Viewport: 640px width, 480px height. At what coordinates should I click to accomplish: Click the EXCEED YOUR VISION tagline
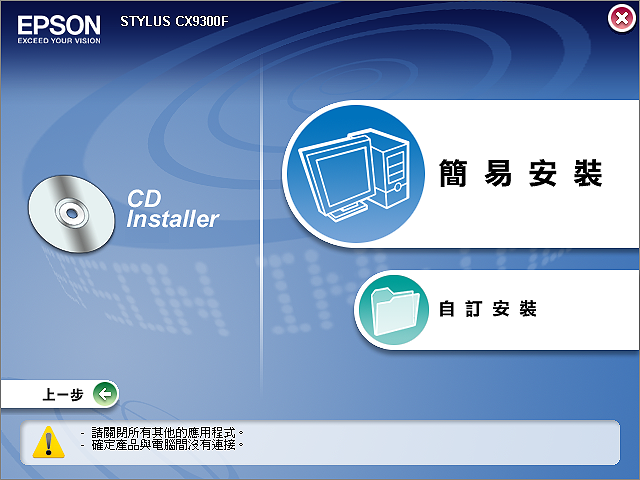[x=59, y=40]
